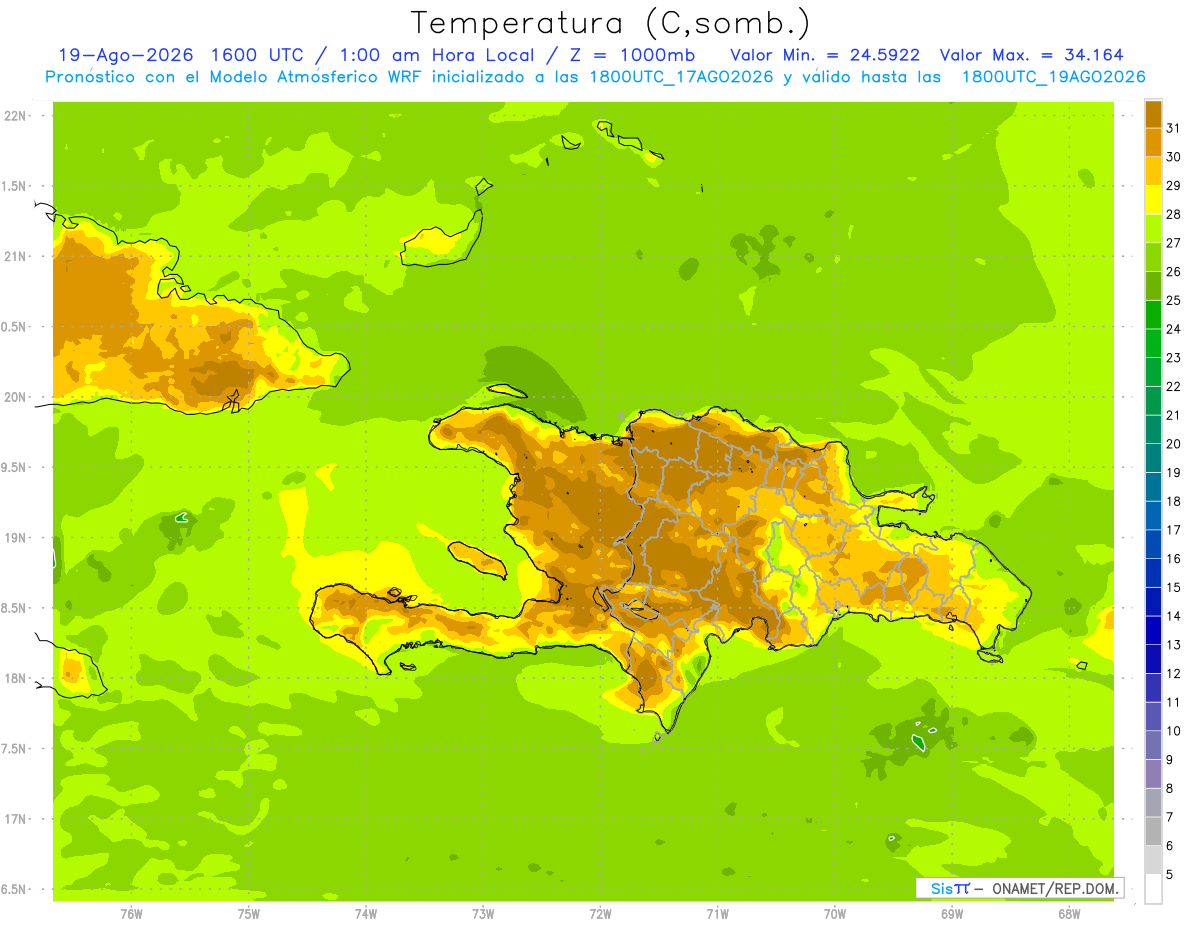Click gray legend band between 6 and 7
Viewport: 1200px width, 927px height.
pos(1153,831)
